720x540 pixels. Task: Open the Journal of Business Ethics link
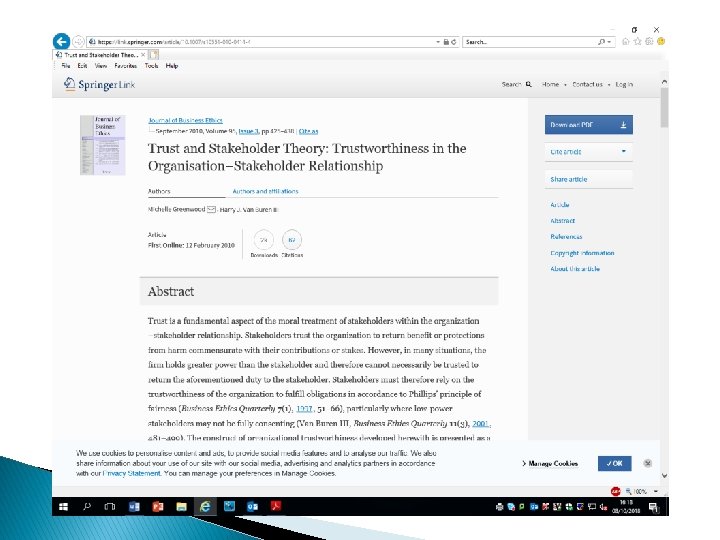coord(185,120)
